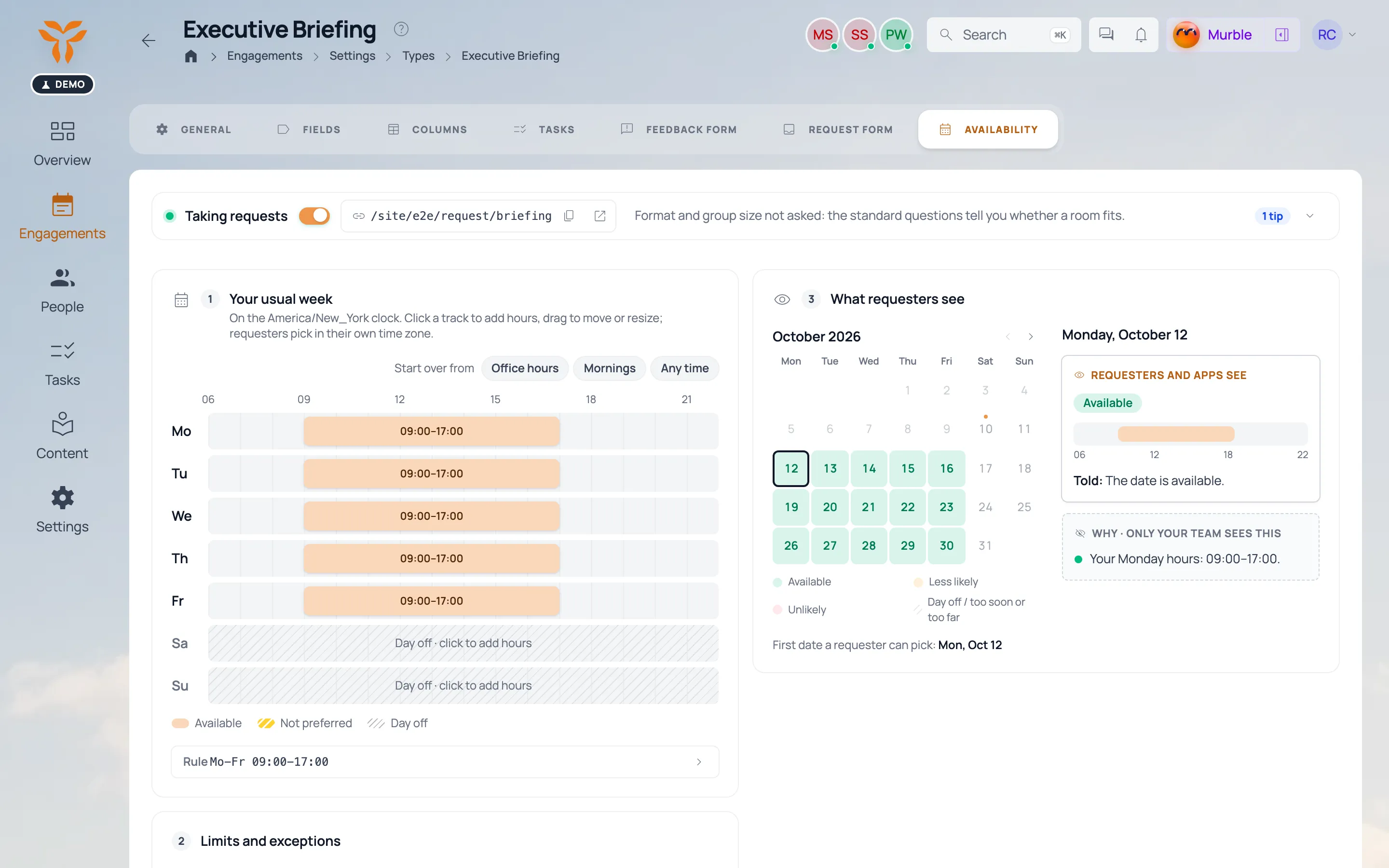Apply the Any time preset
1389x868 pixels.
(x=684, y=368)
